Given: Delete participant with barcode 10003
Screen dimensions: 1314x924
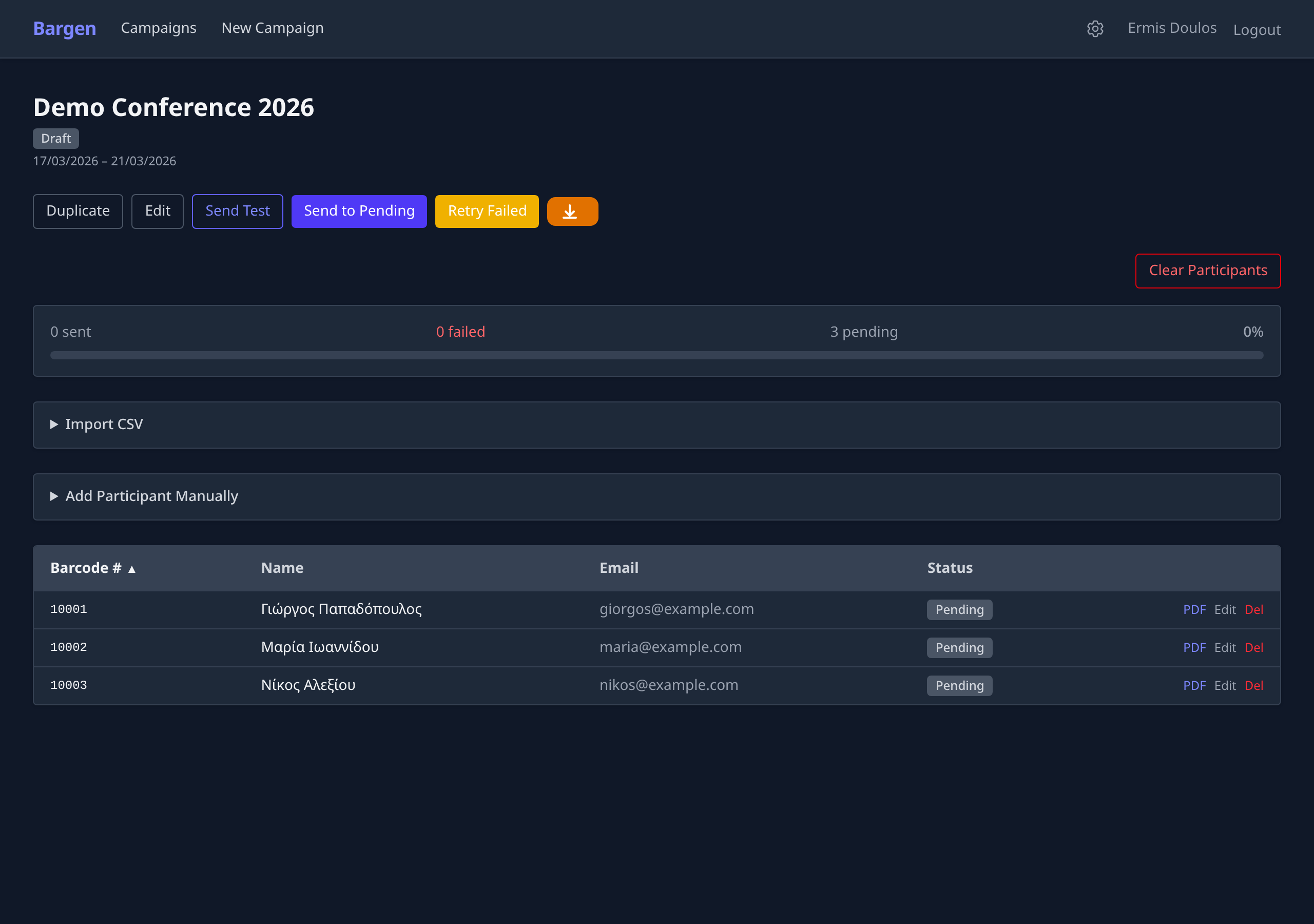Looking at the screenshot, I should (1253, 685).
